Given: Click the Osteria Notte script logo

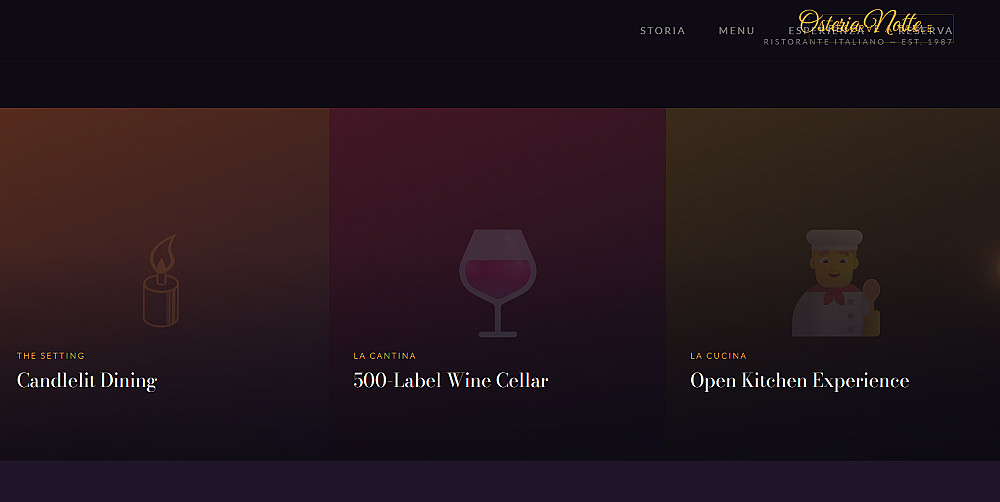Looking at the screenshot, I should 858,21.
